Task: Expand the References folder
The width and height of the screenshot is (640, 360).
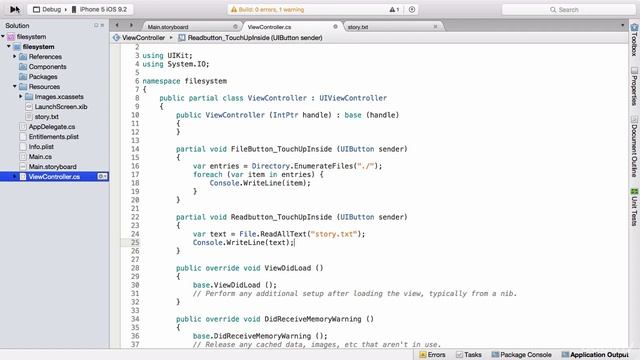Action: click(15, 56)
